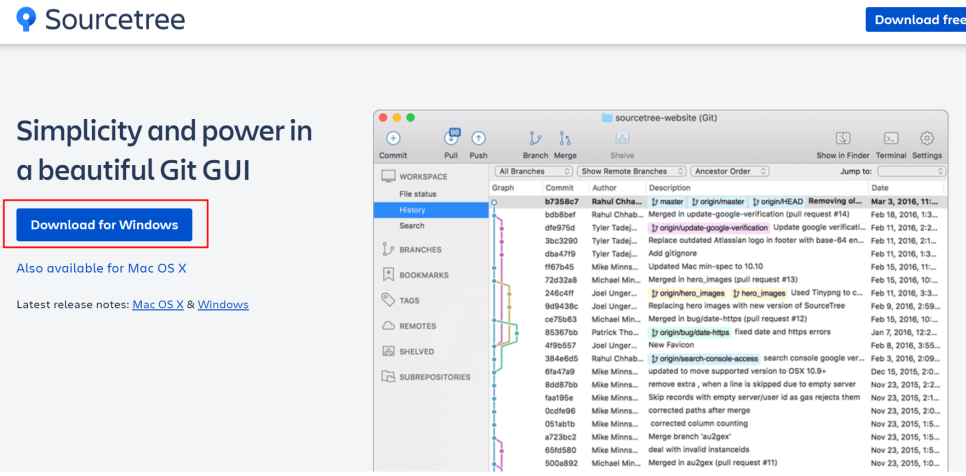This screenshot has height=476, width=966.
Task: Select commit a723bc2 Merge branch 'au2gex'
Action: click(x=717, y=437)
